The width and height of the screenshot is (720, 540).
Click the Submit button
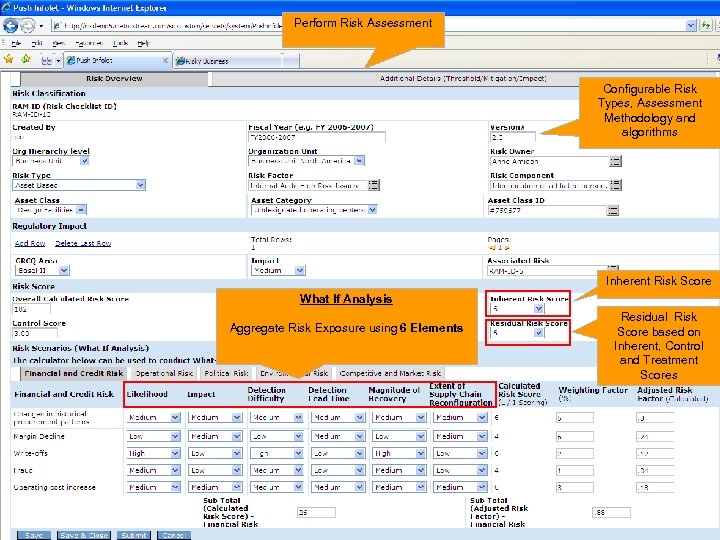(134, 535)
